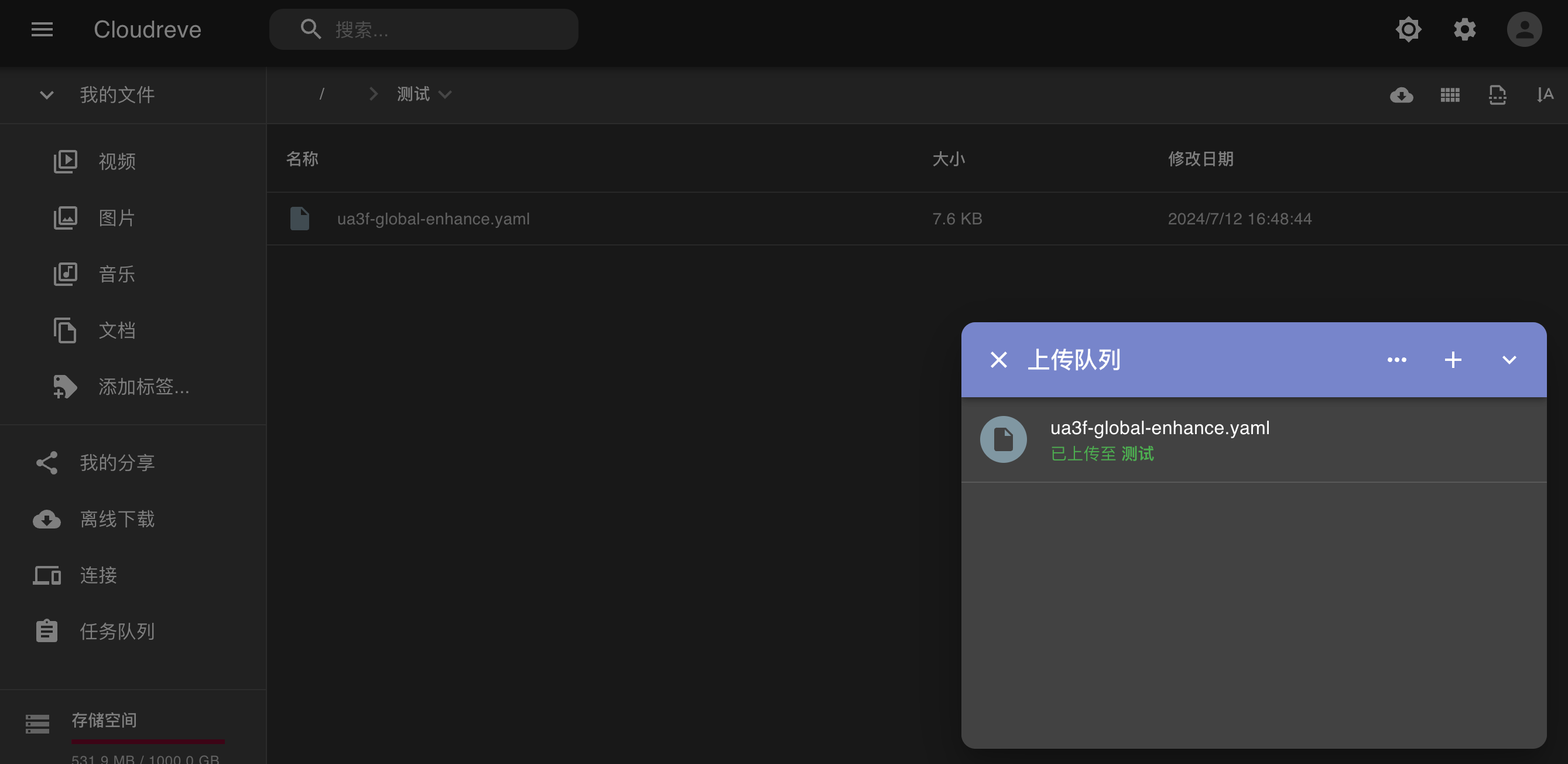1568x764 pixels.
Task: Open the 离线下载 section
Action: pyautogui.click(x=118, y=519)
